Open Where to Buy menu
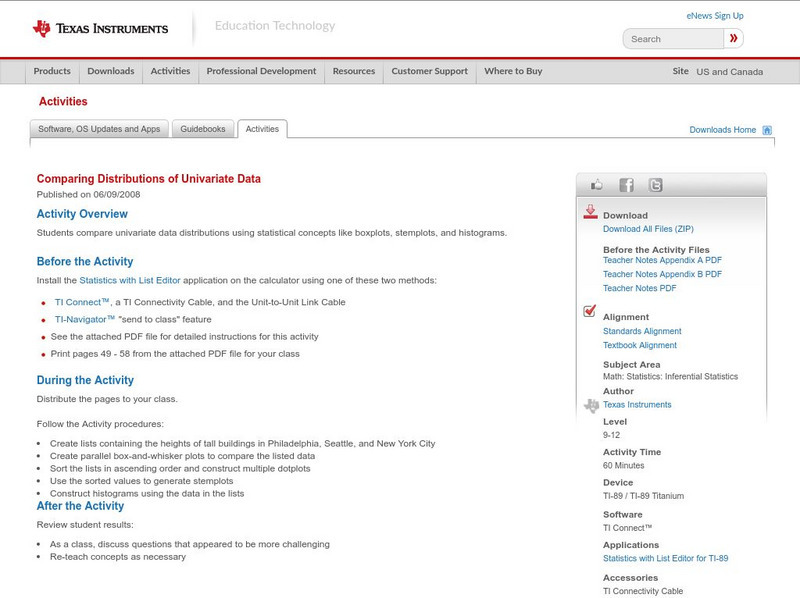 [513, 71]
